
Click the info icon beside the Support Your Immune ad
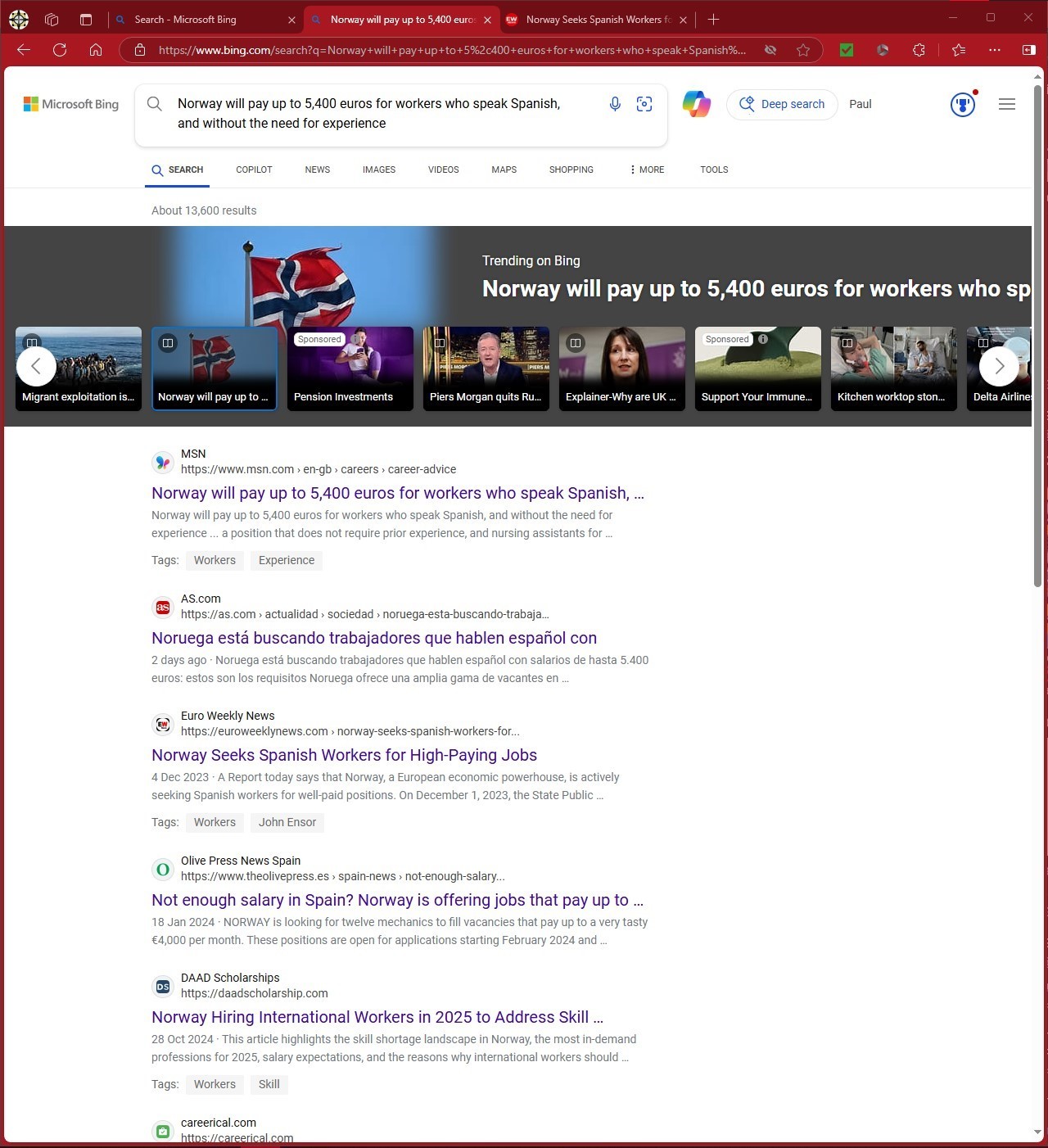coord(763,339)
